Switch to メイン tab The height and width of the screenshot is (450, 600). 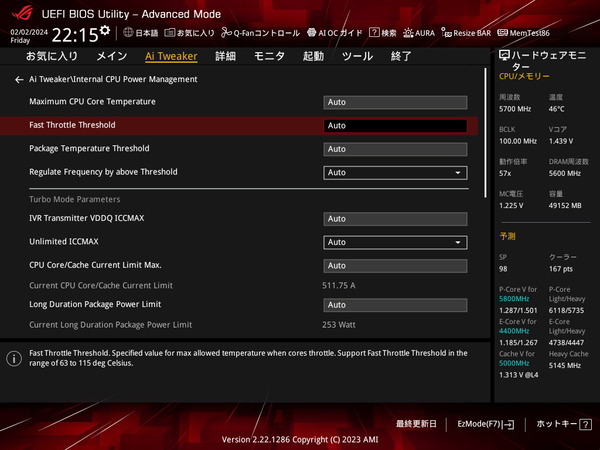tap(111, 56)
